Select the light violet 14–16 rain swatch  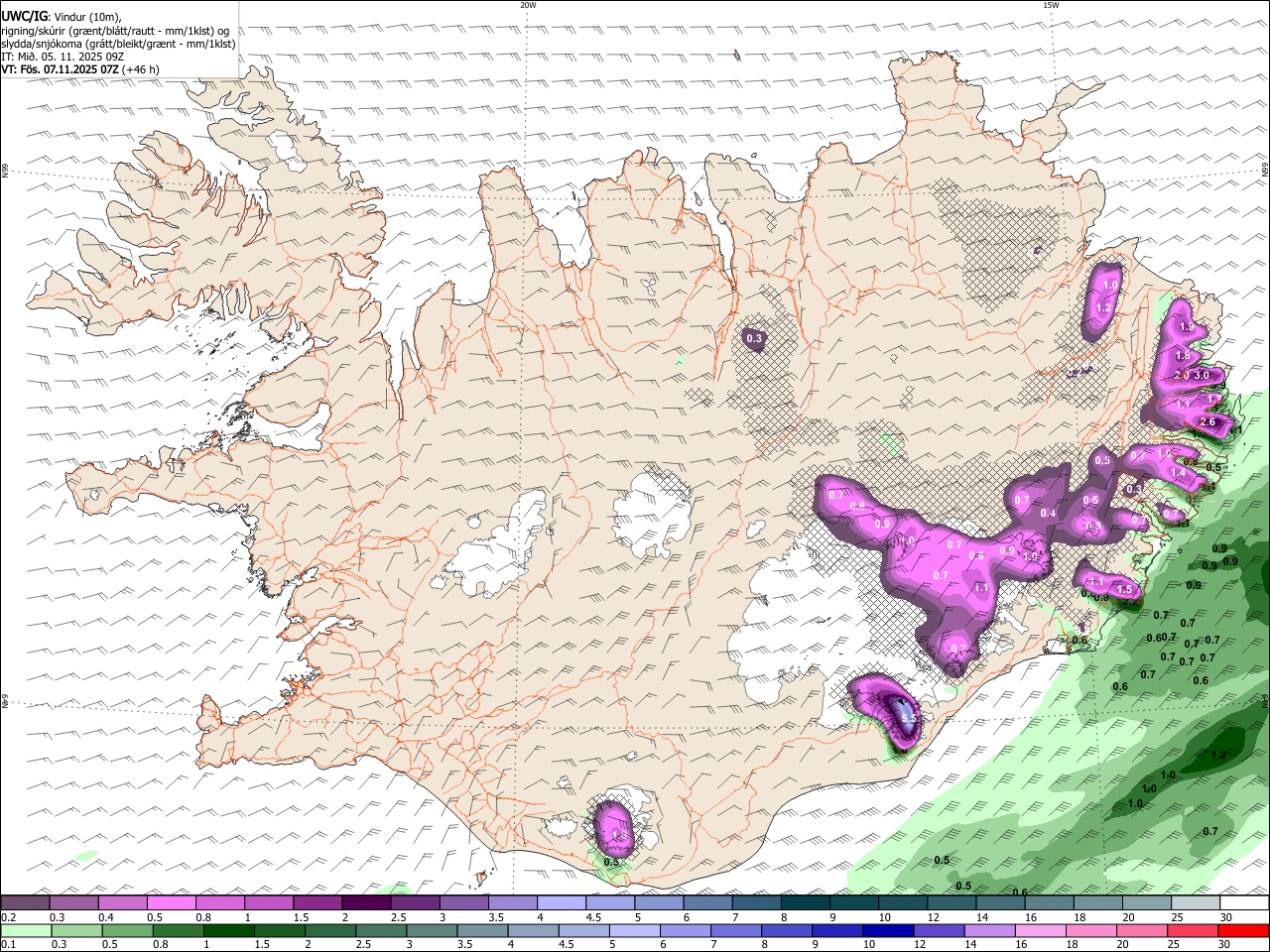pyautogui.click(x=988, y=930)
